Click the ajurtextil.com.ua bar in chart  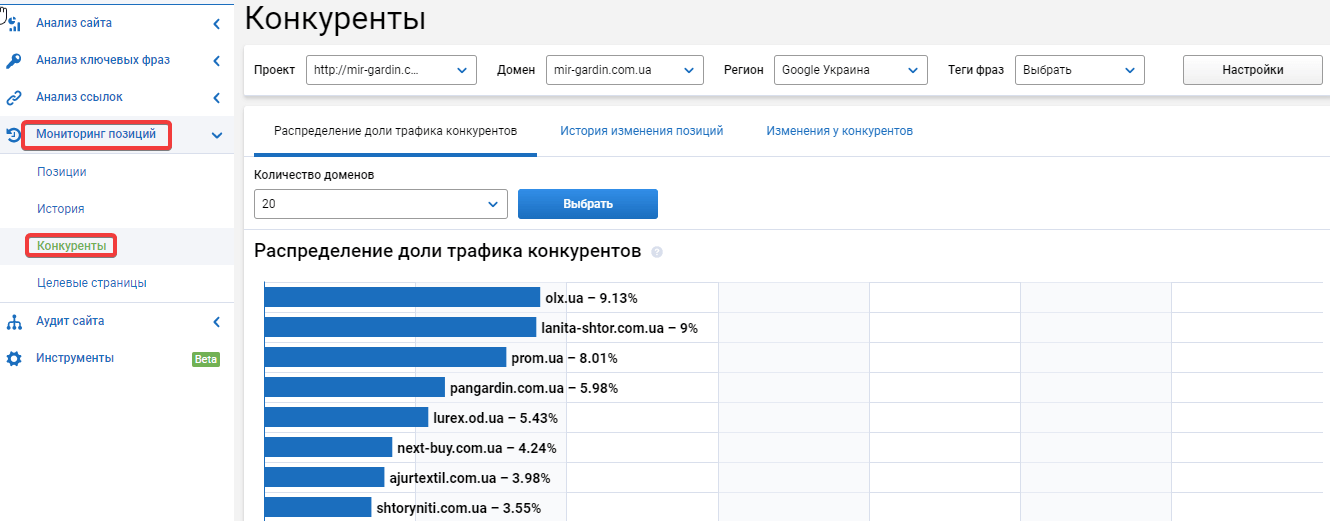tap(324, 477)
